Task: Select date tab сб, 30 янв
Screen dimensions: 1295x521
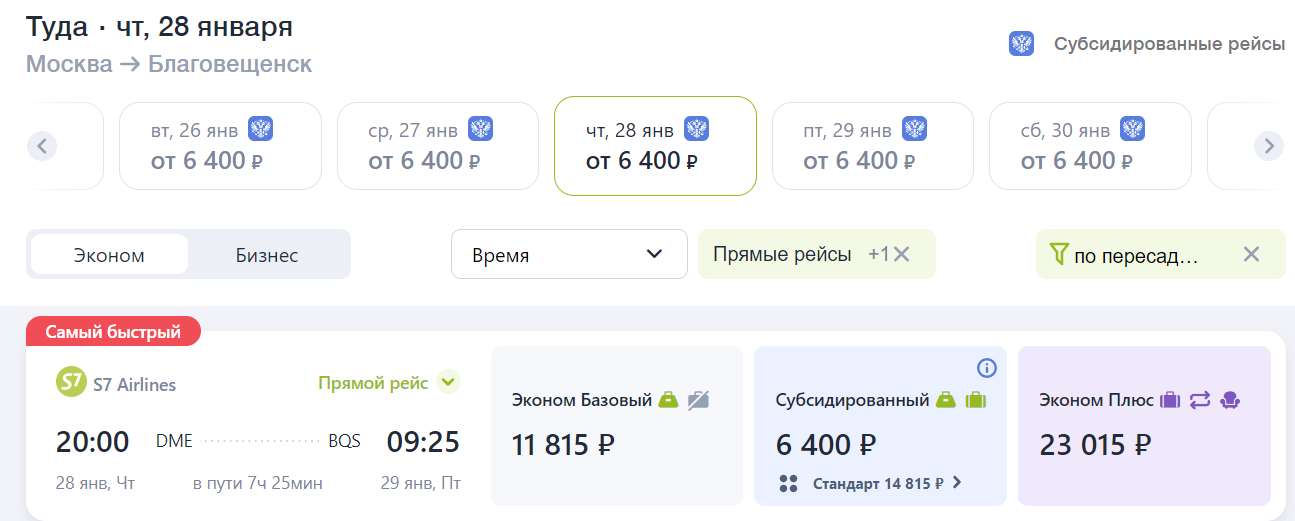Action: (x=1090, y=146)
